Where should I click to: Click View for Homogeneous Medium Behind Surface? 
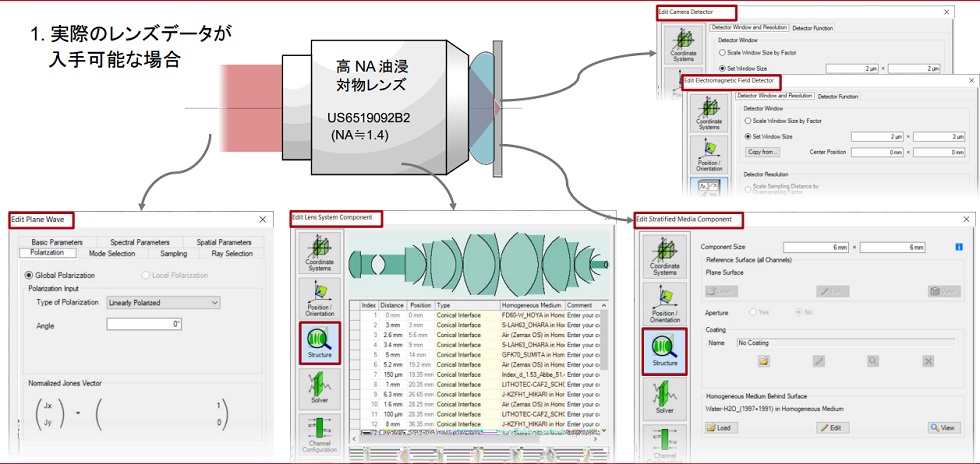(x=944, y=428)
